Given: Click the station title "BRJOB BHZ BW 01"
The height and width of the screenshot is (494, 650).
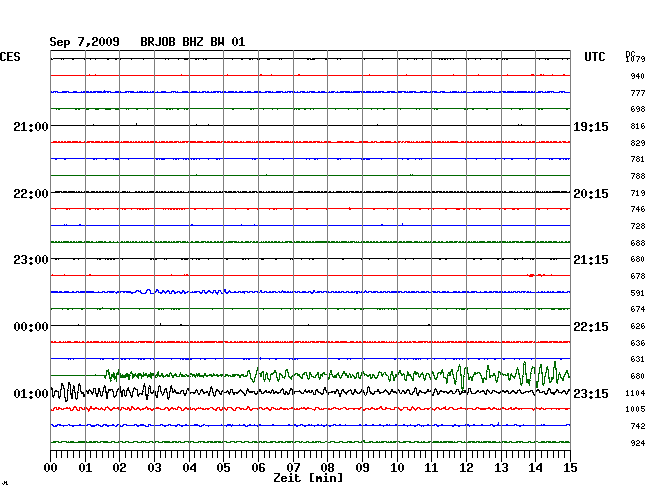Looking at the screenshot, I should 192,42.
